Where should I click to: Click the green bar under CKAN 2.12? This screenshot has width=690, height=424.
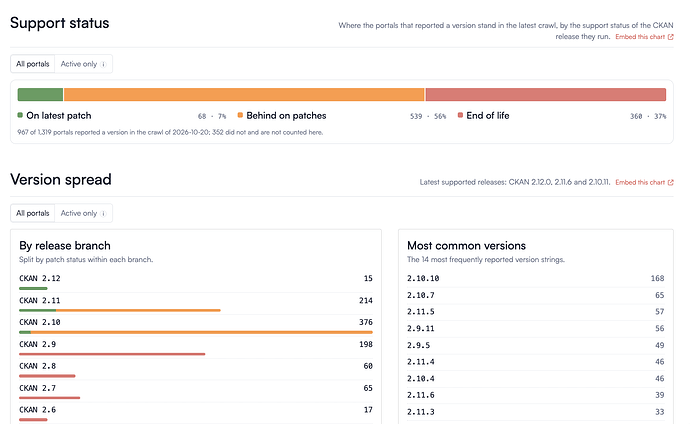tap(33, 289)
